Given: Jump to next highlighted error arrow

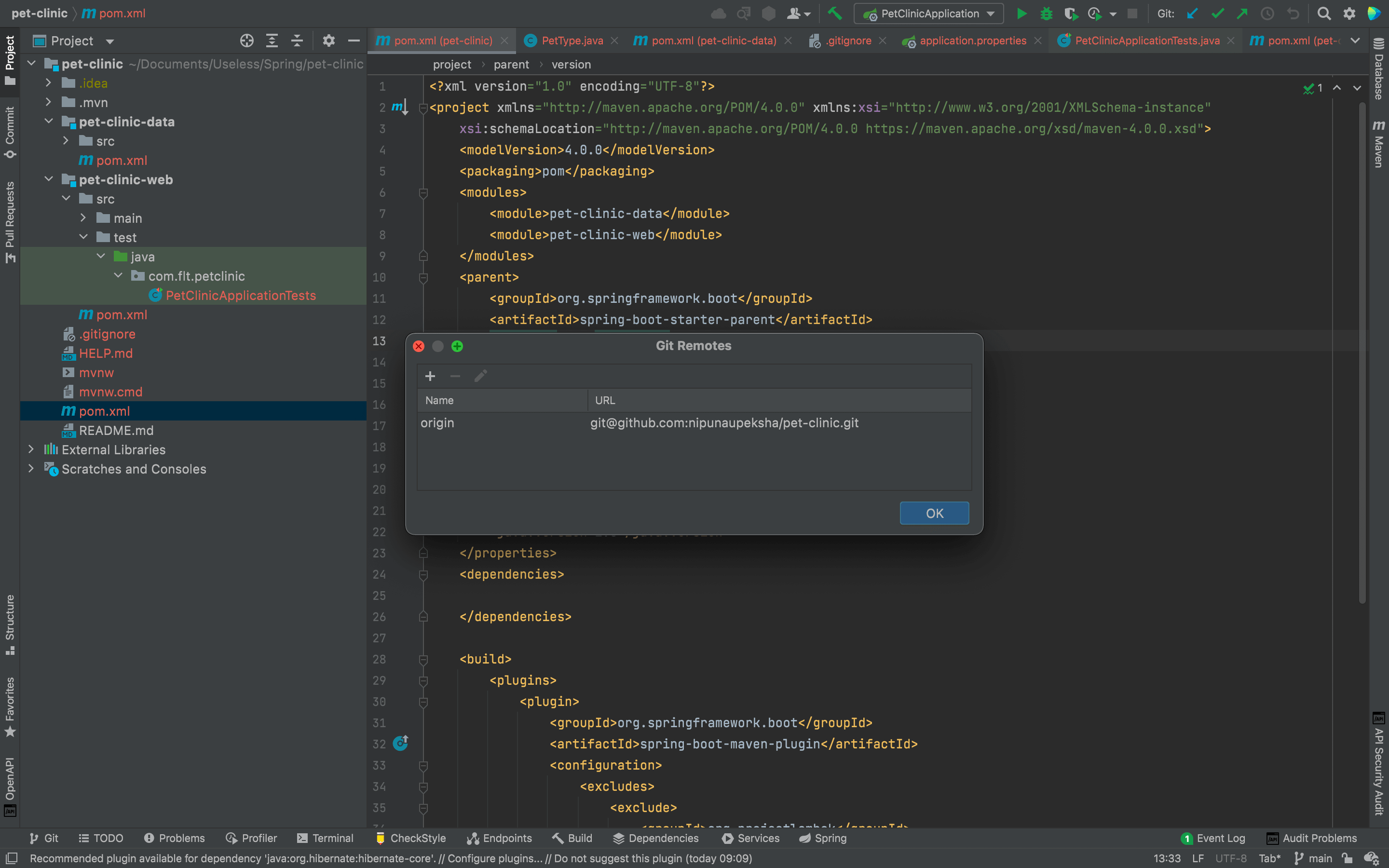Looking at the screenshot, I should tap(1357, 88).
